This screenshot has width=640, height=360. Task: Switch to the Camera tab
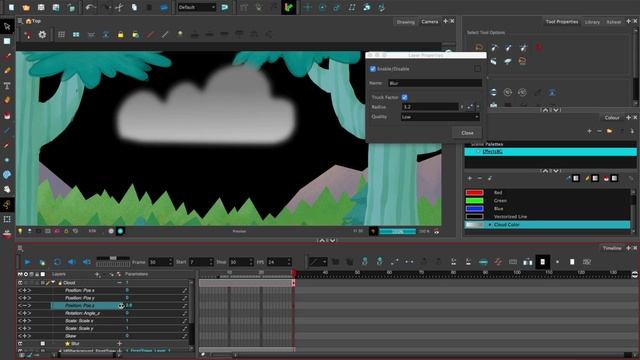pyautogui.click(x=430, y=22)
